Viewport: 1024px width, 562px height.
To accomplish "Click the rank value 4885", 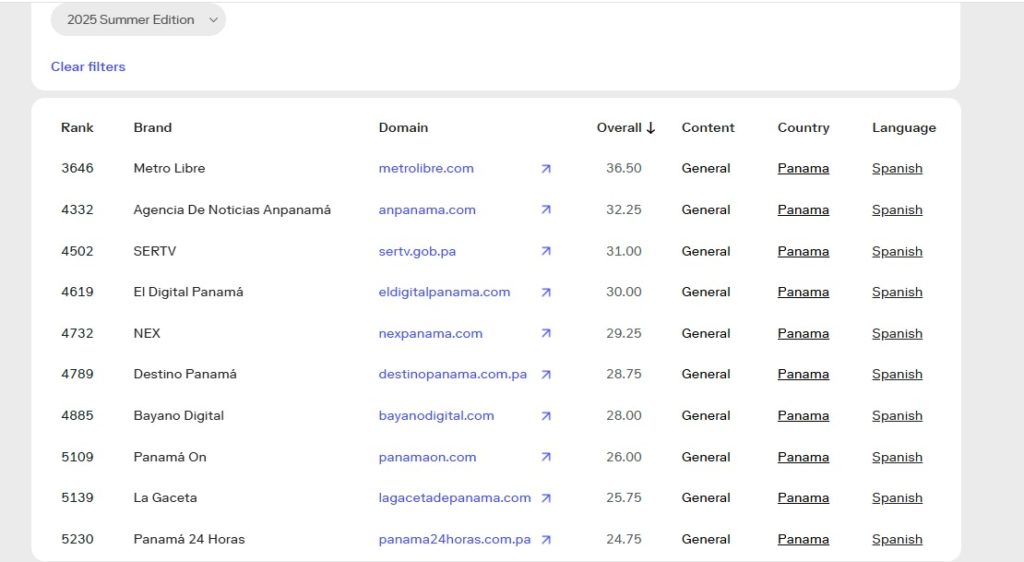I will point(77,416).
